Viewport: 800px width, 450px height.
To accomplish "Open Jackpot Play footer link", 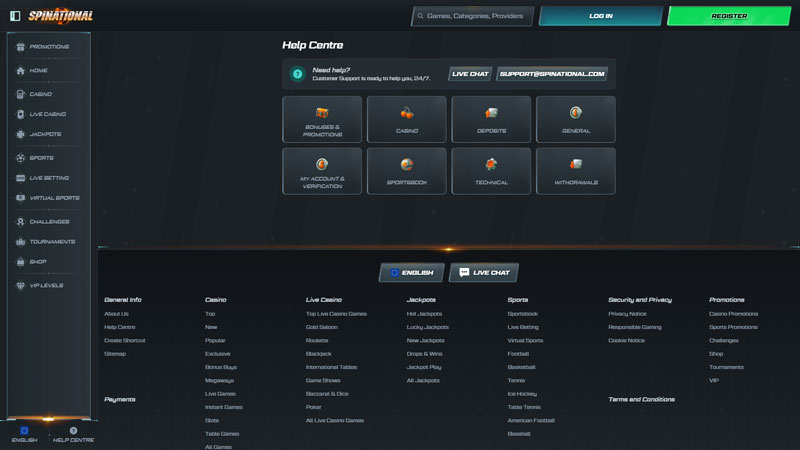I will pyautogui.click(x=424, y=367).
